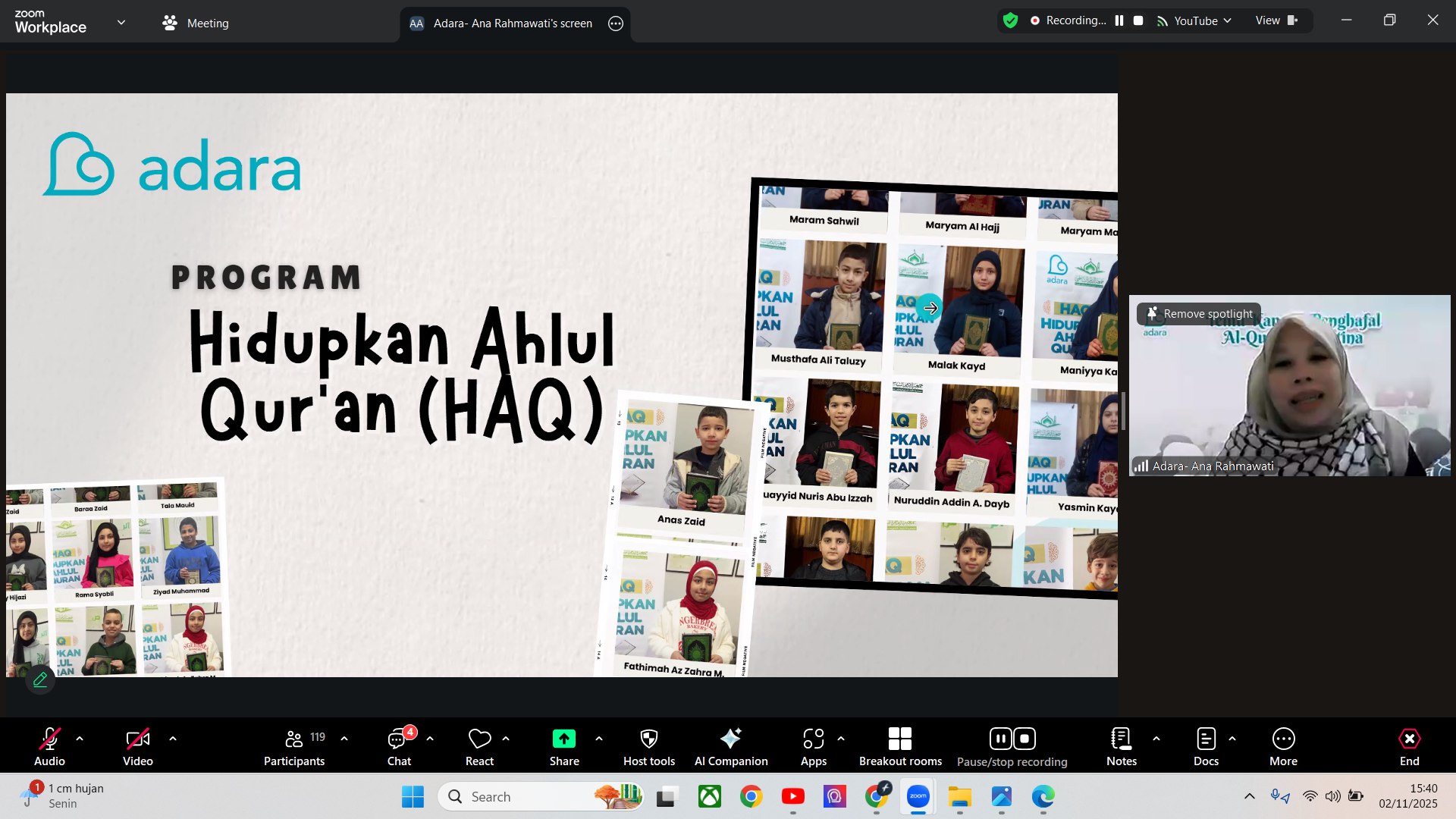Click the annotation pencil icon
The height and width of the screenshot is (819, 1456).
[x=40, y=679]
